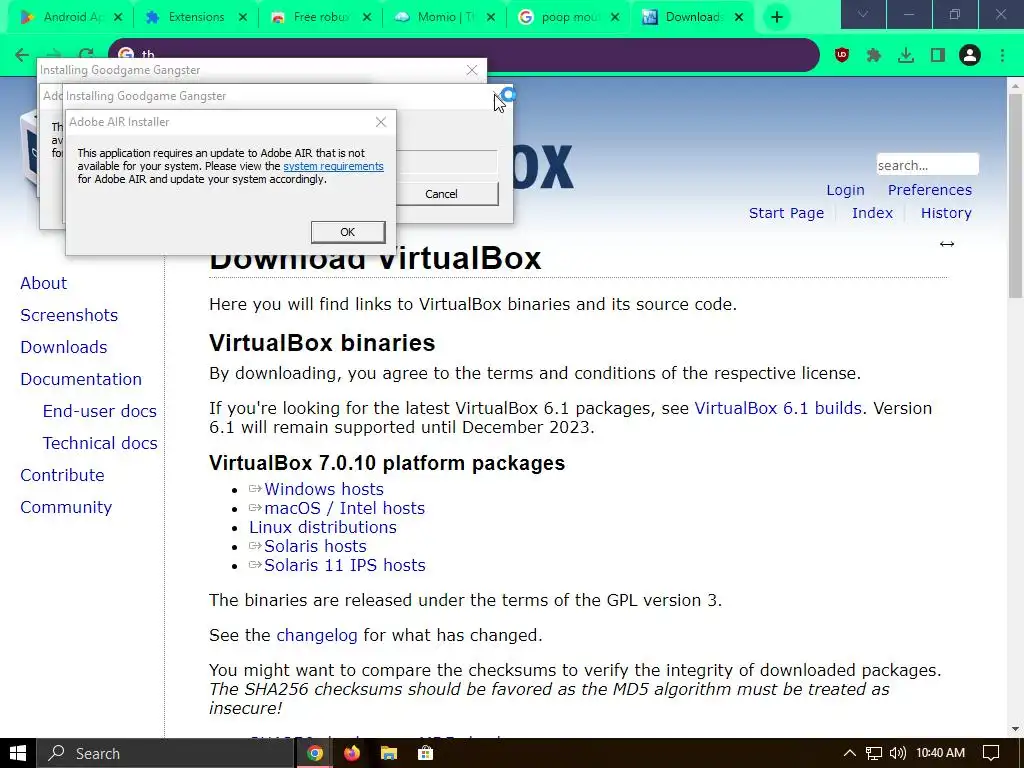Image resolution: width=1024 pixels, height=768 pixels.
Task: Switch to the Extensions tab
Action: click(x=195, y=17)
